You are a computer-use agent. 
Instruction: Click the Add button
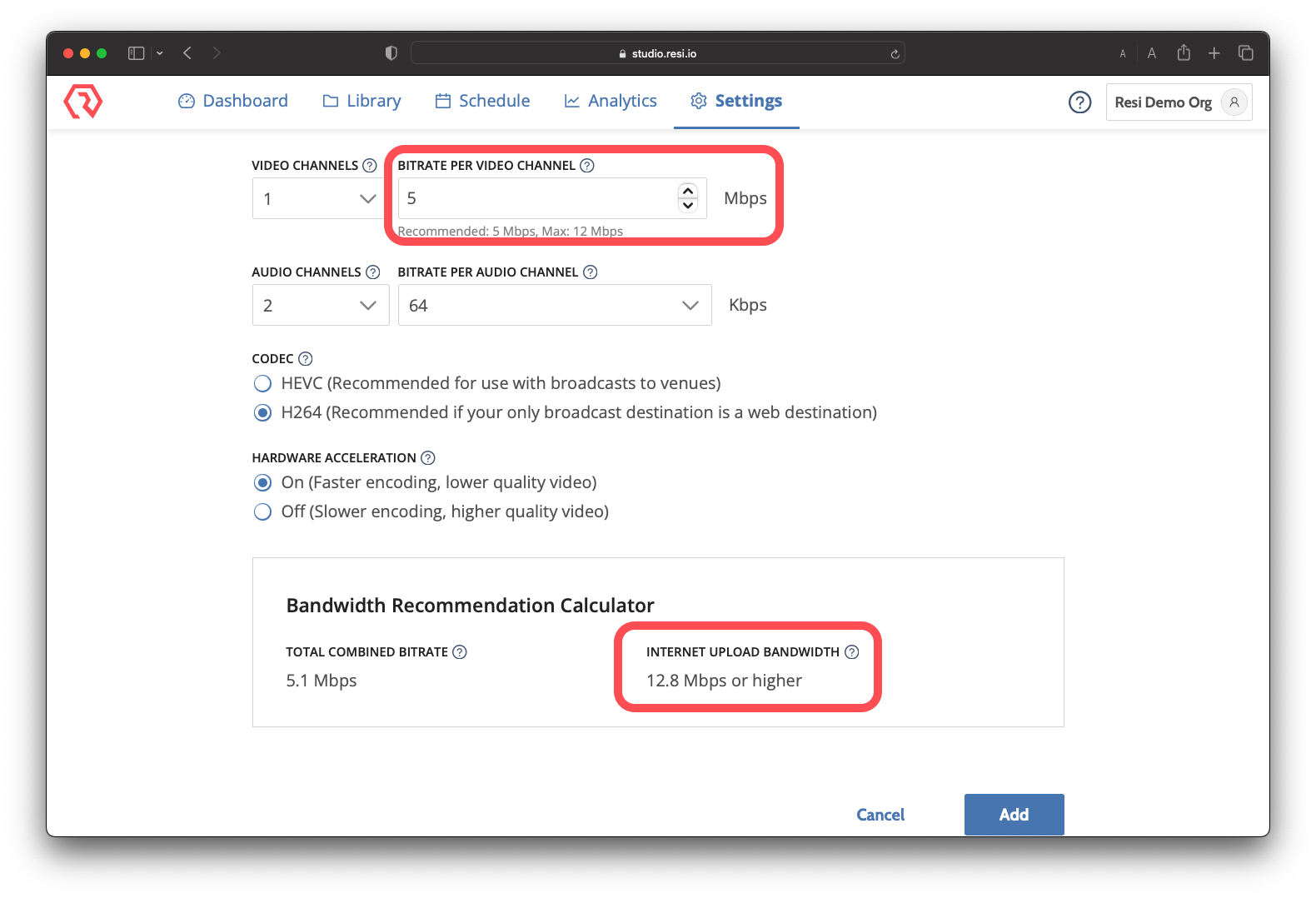(1014, 815)
